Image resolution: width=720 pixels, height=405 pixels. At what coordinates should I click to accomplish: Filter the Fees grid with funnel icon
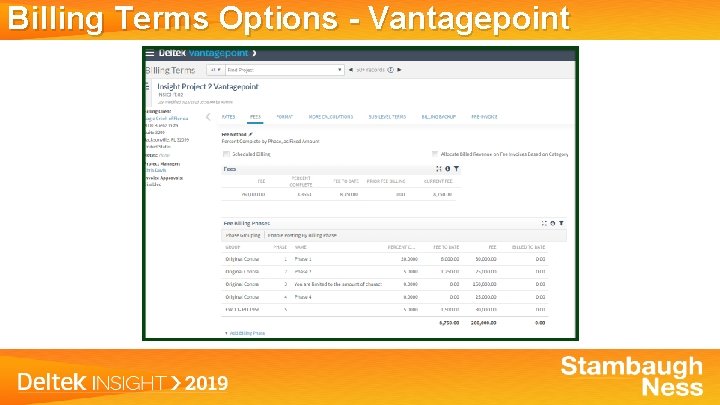click(456, 169)
